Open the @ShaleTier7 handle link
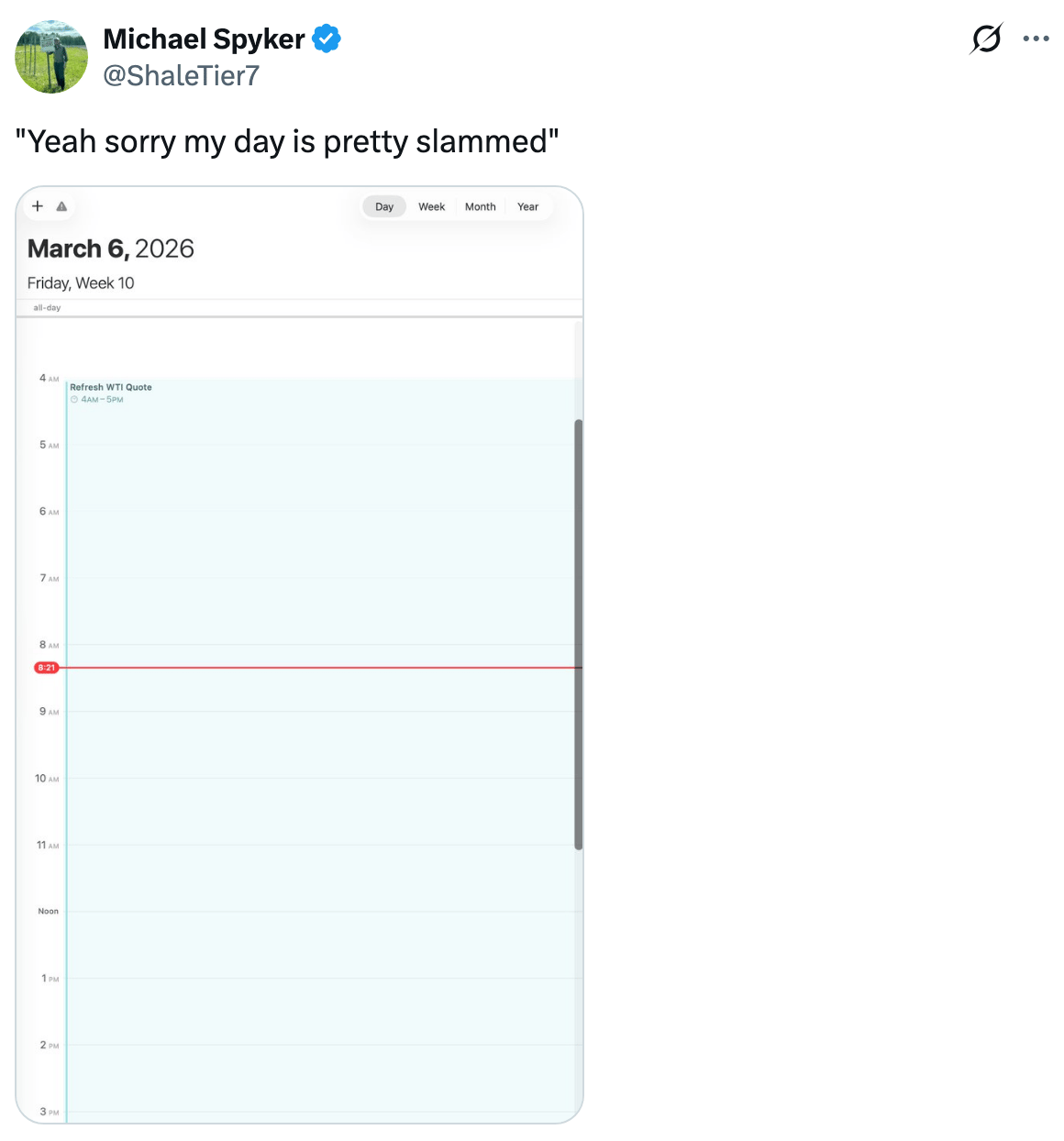 point(182,75)
